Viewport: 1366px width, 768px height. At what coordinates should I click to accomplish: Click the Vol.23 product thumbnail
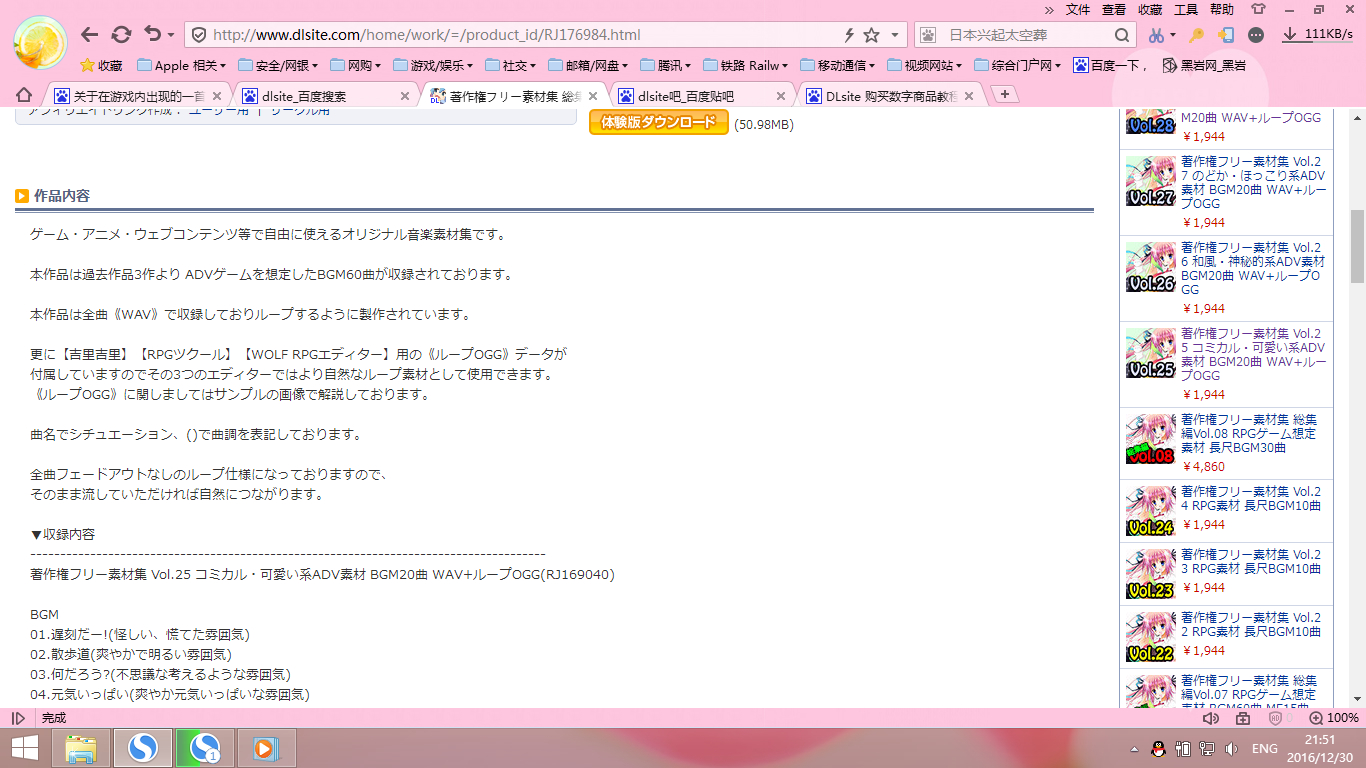(1150, 574)
